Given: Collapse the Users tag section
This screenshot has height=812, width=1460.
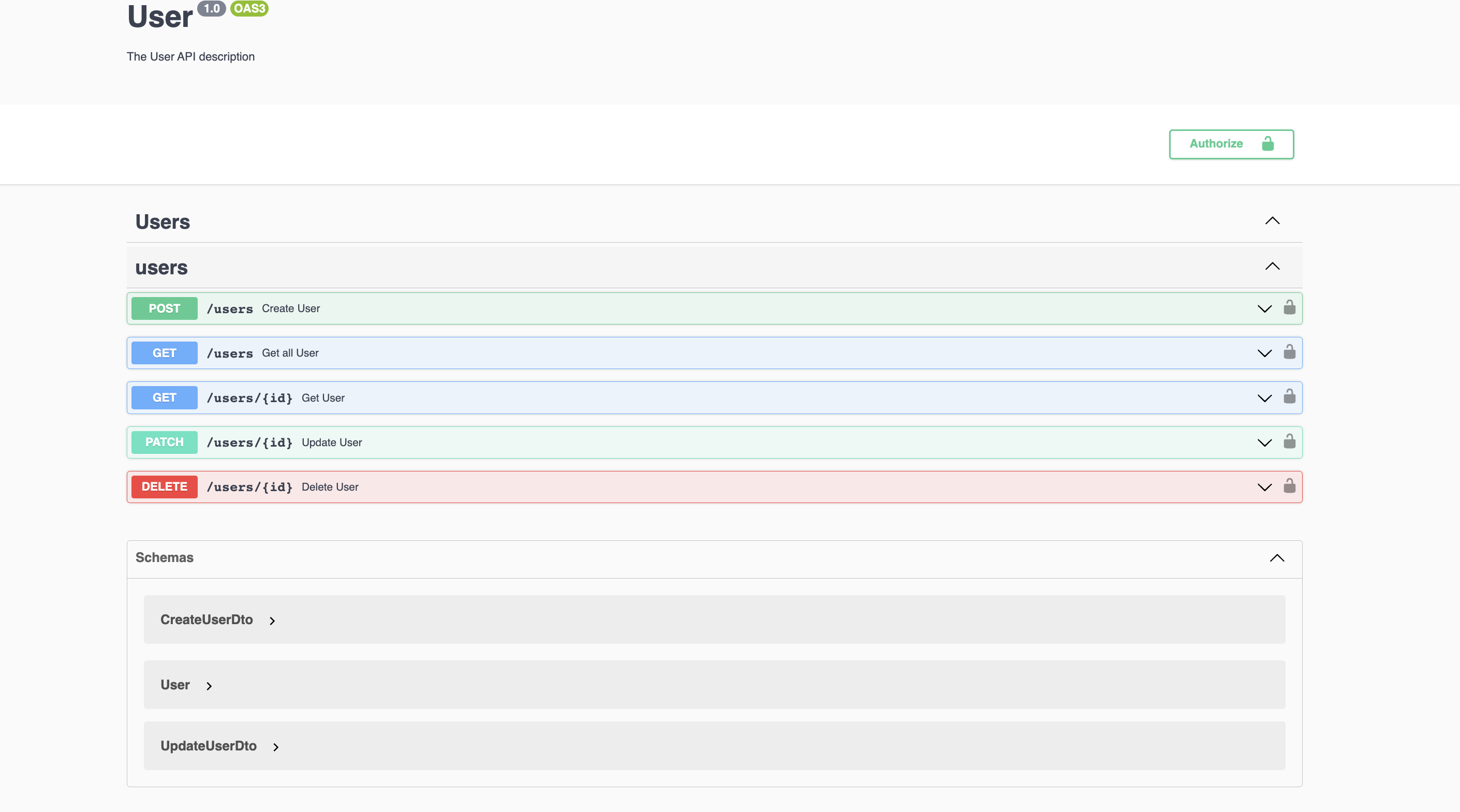Looking at the screenshot, I should tap(1273, 221).
